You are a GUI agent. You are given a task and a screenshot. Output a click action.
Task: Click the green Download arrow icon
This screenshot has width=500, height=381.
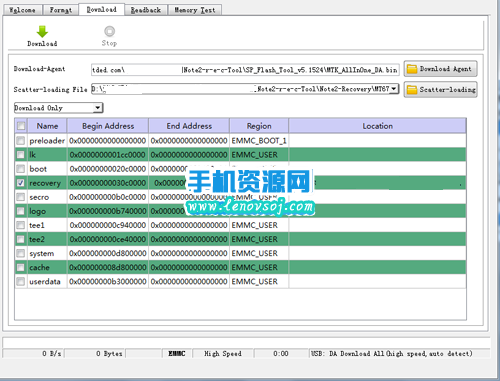[x=42, y=31]
